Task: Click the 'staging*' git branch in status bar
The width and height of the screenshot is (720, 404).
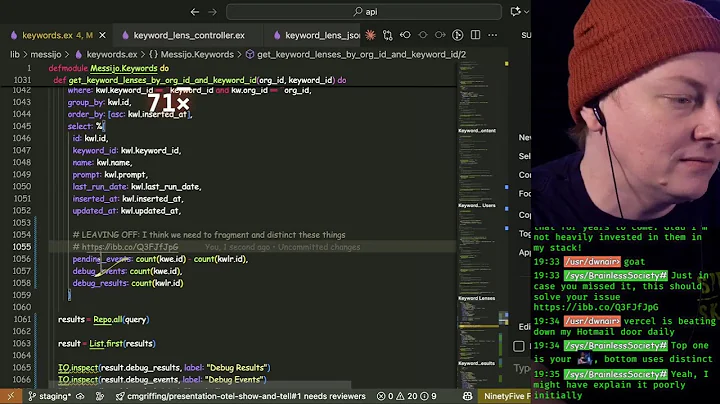Action: [x=50, y=396]
